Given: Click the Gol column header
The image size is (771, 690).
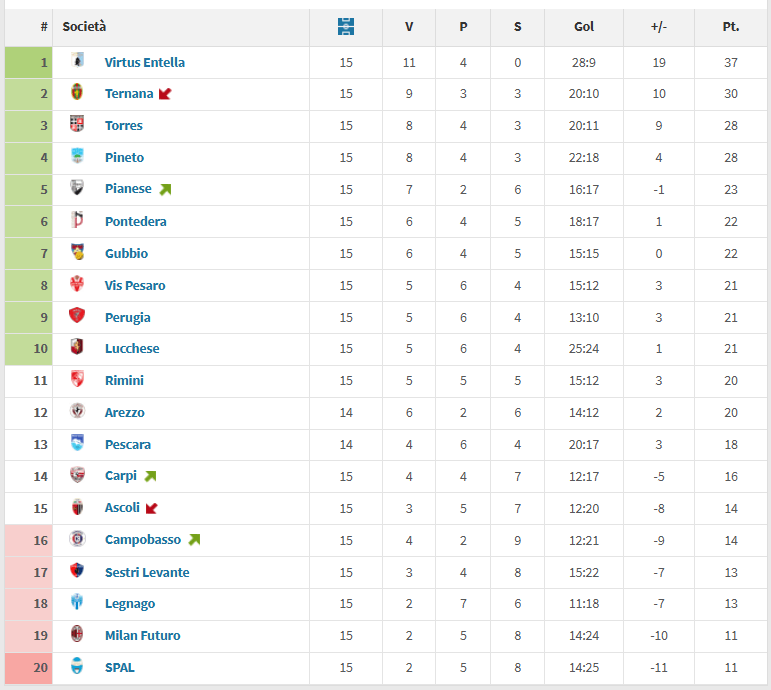Looking at the screenshot, I should [584, 27].
